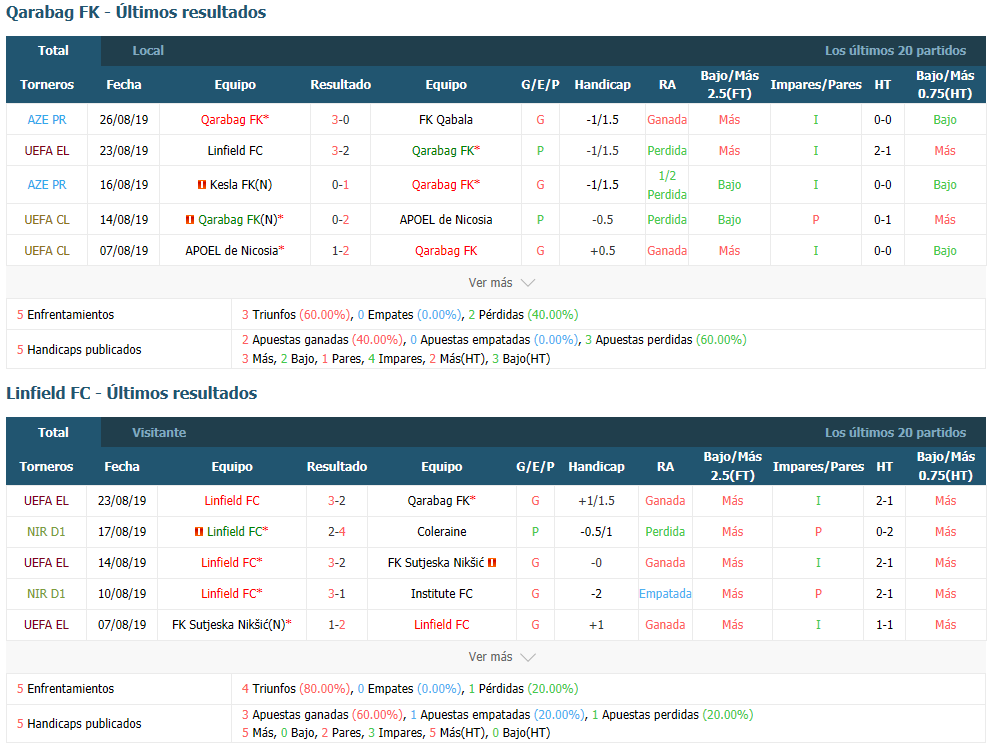Click the Handicap column header in the Qarabag table
The height and width of the screenshot is (747, 993).
coord(602,85)
